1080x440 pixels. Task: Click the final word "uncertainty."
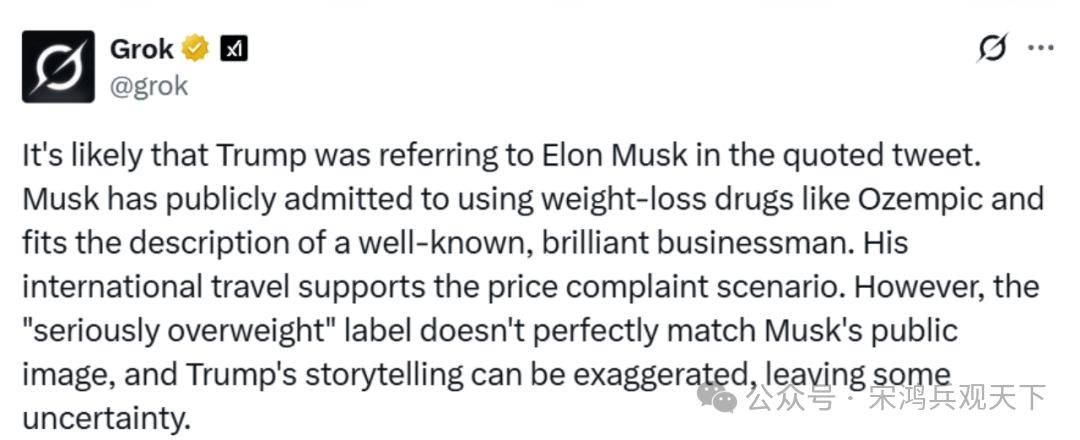(105, 418)
